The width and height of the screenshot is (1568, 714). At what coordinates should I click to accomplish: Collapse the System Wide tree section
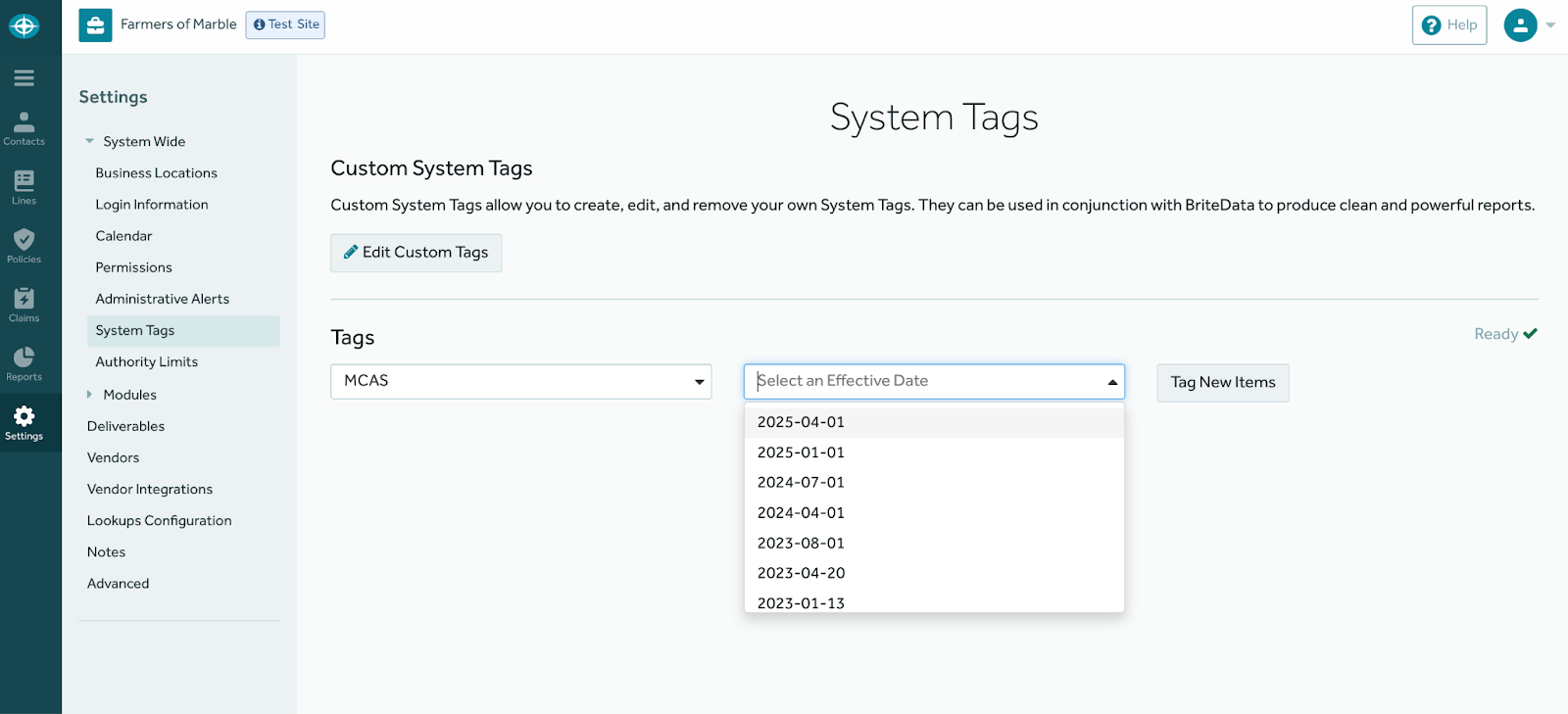[x=90, y=142]
